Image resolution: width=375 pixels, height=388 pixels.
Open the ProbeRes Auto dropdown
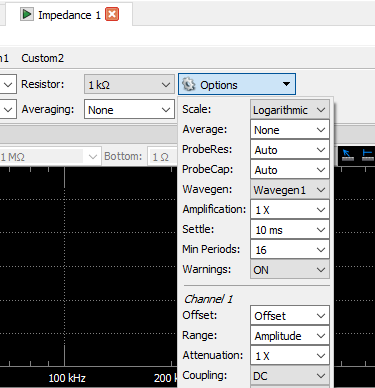coord(290,150)
